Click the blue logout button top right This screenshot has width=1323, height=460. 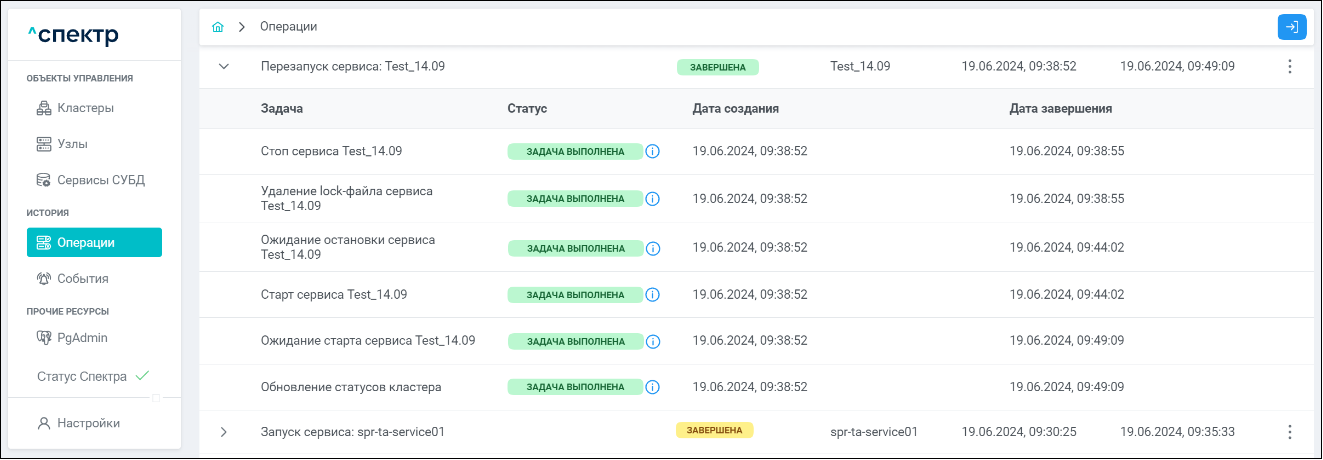1292,27
